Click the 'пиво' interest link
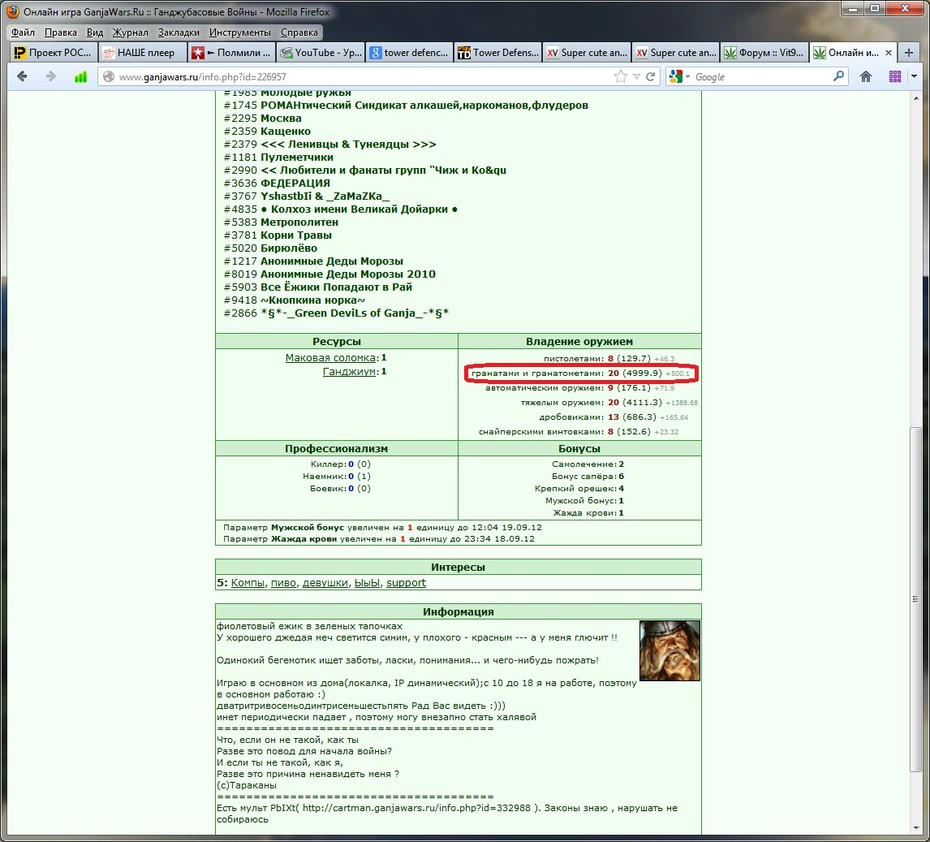Screen dimensions: 930x842 pyautogui.click(x=284, y=583)
